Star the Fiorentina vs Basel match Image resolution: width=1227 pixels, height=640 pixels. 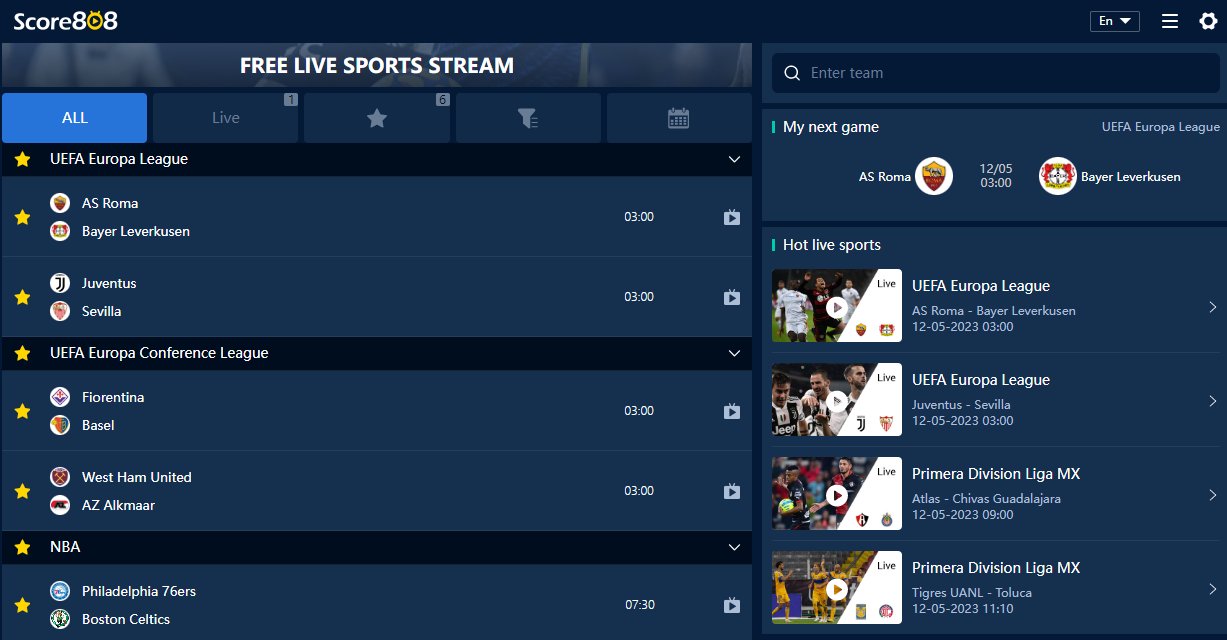point(22,410)
